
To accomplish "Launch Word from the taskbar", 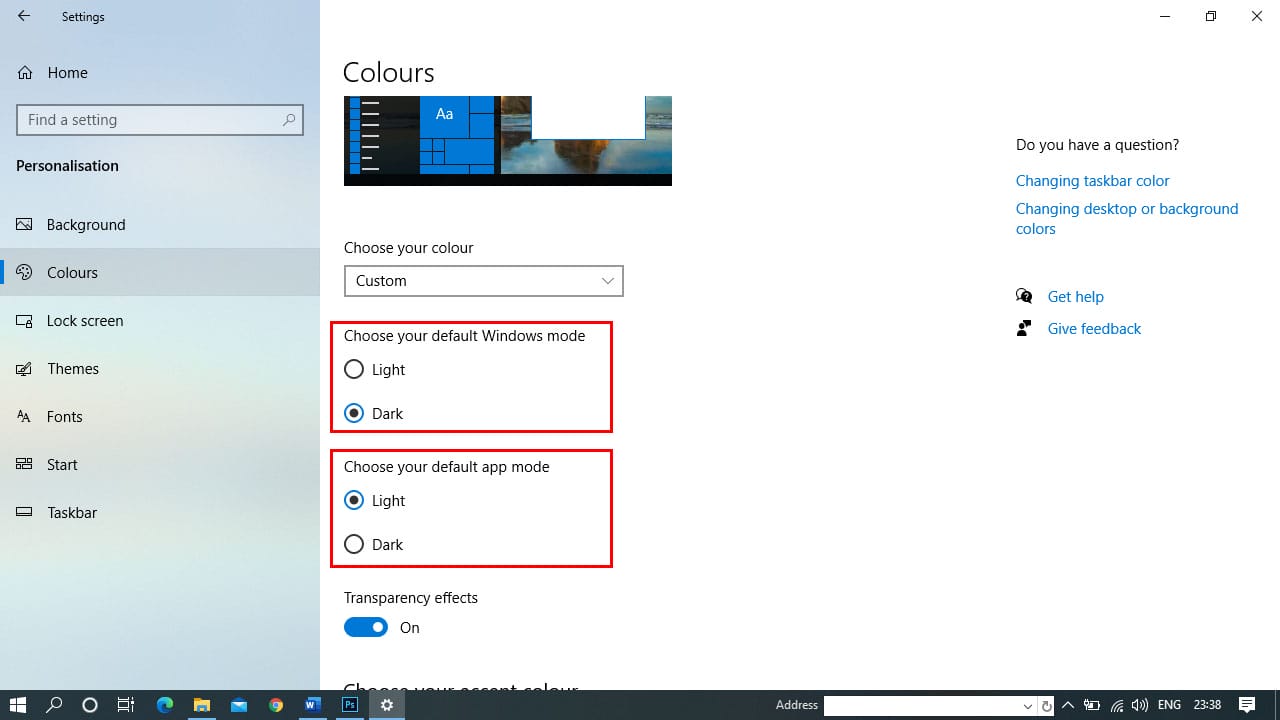I will pos(312,705).
